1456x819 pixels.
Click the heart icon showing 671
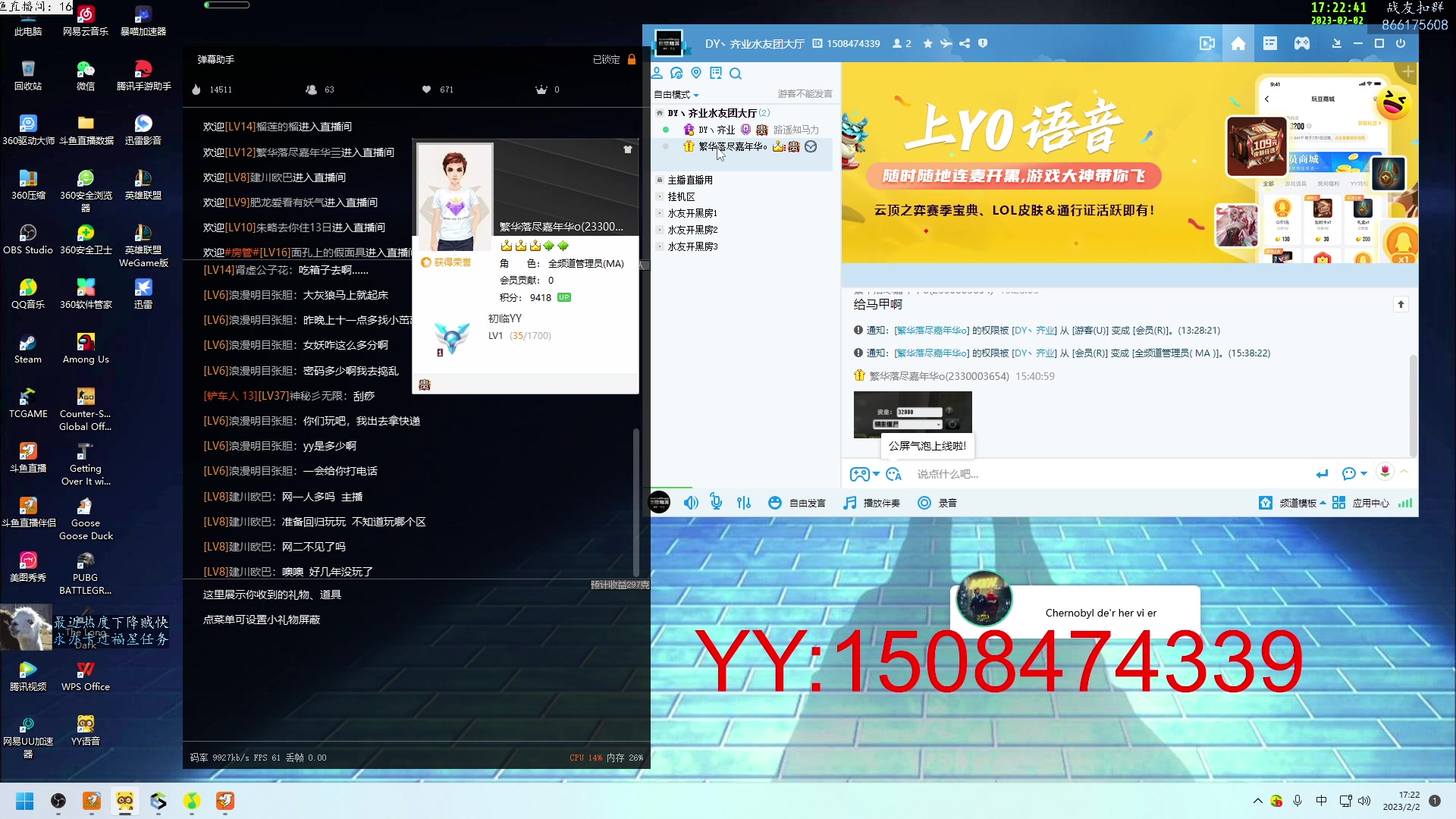427,89
